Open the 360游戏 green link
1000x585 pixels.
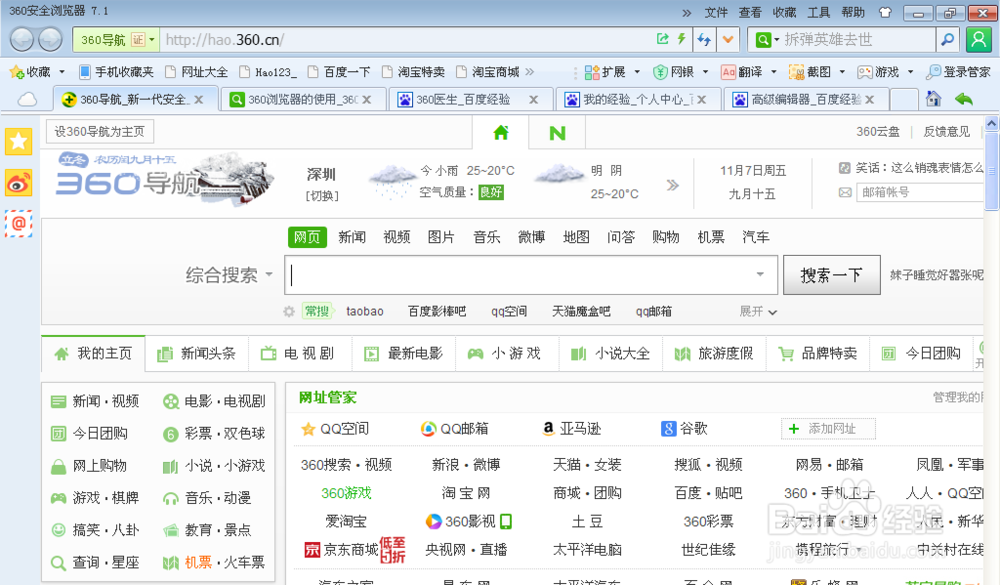(x=346, y=493)
